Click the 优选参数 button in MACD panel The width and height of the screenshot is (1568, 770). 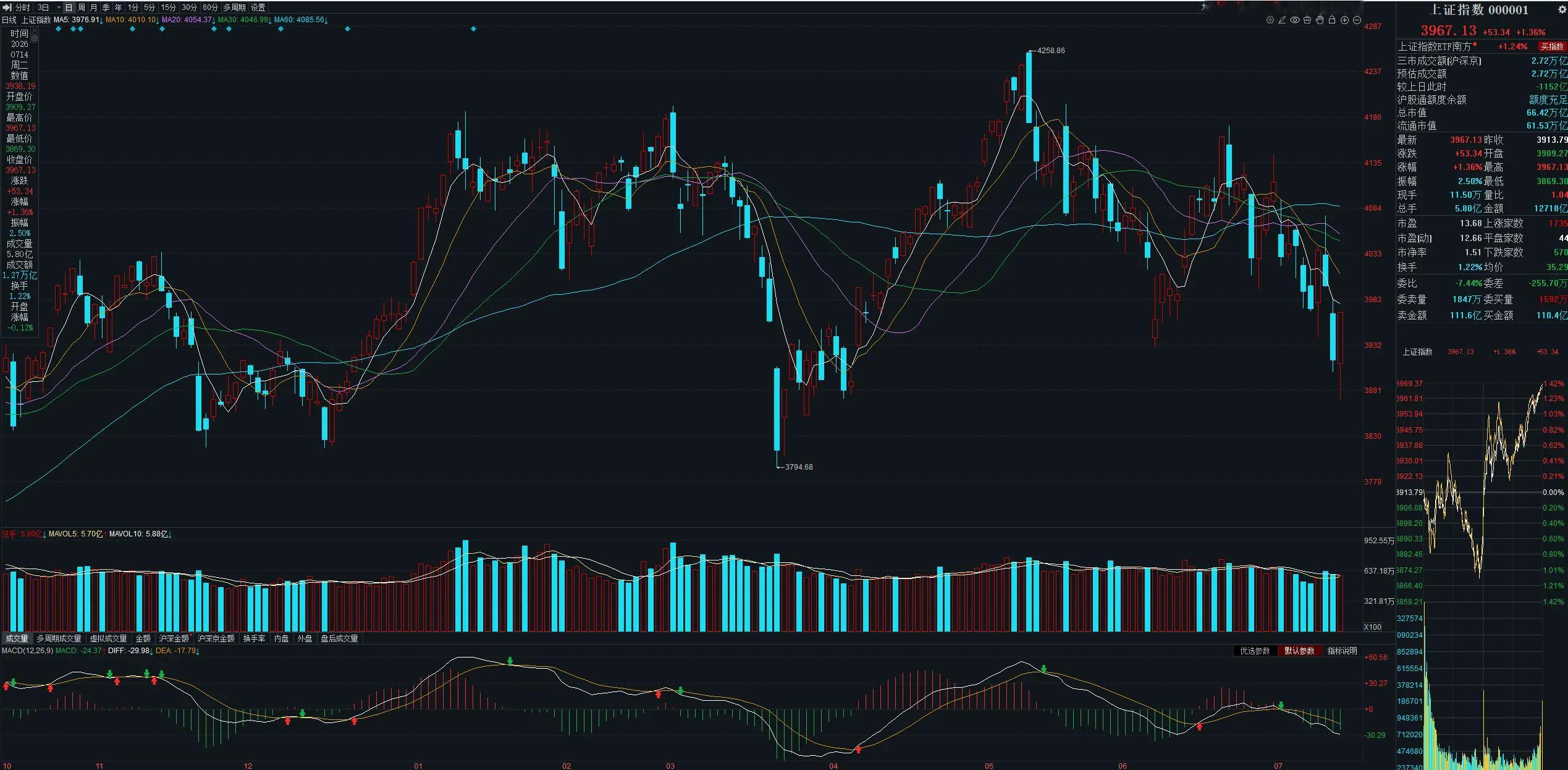tap(1255, 651)
